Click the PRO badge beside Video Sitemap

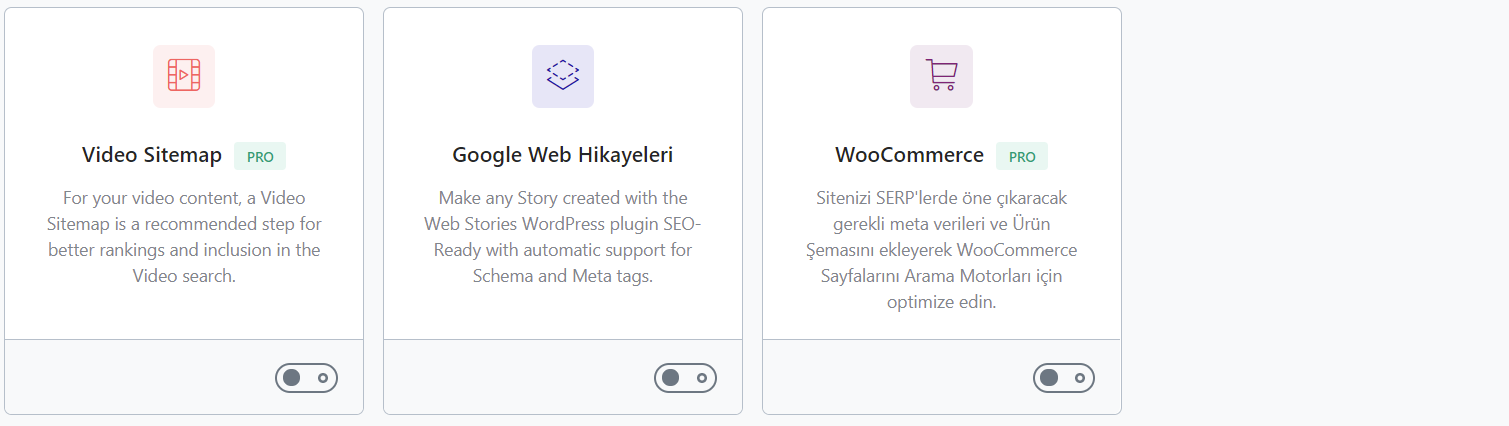(x=260, y=156)
